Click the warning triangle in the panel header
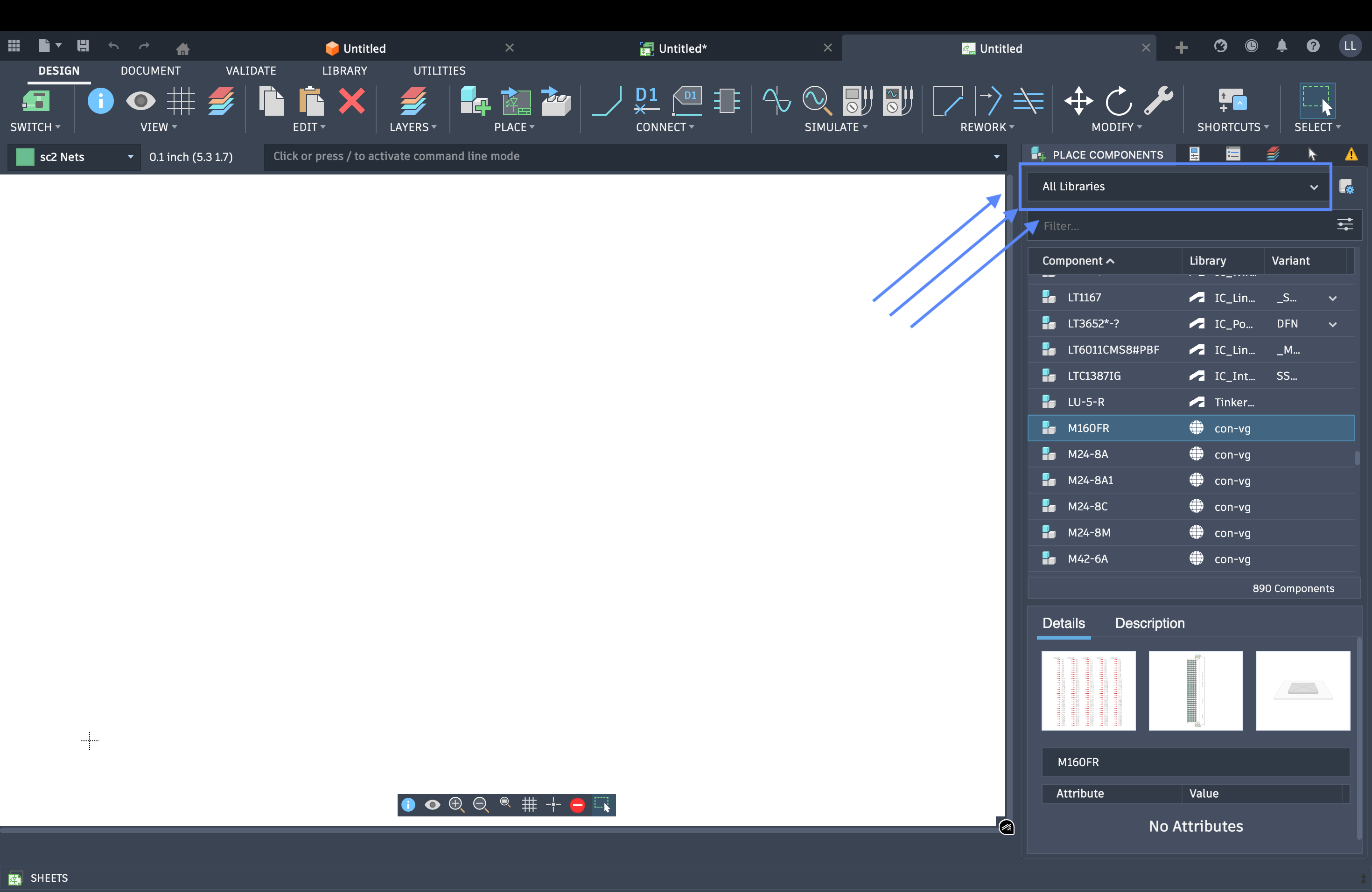1372x892 pixels. coord(1352,154)
